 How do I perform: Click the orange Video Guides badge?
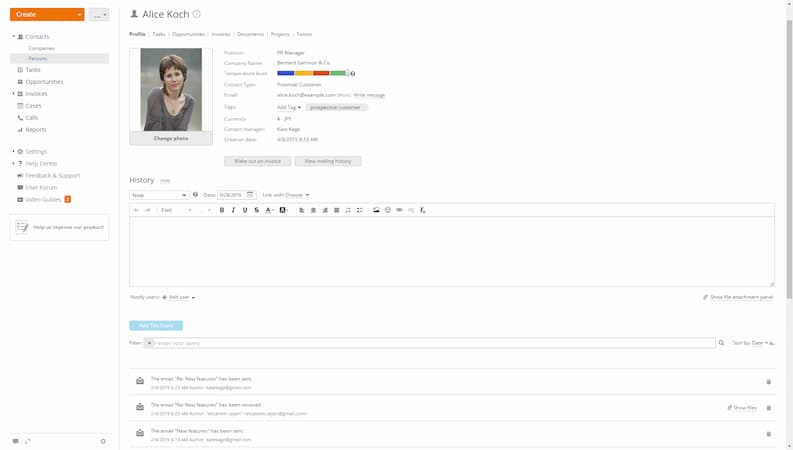click(68, 199)
